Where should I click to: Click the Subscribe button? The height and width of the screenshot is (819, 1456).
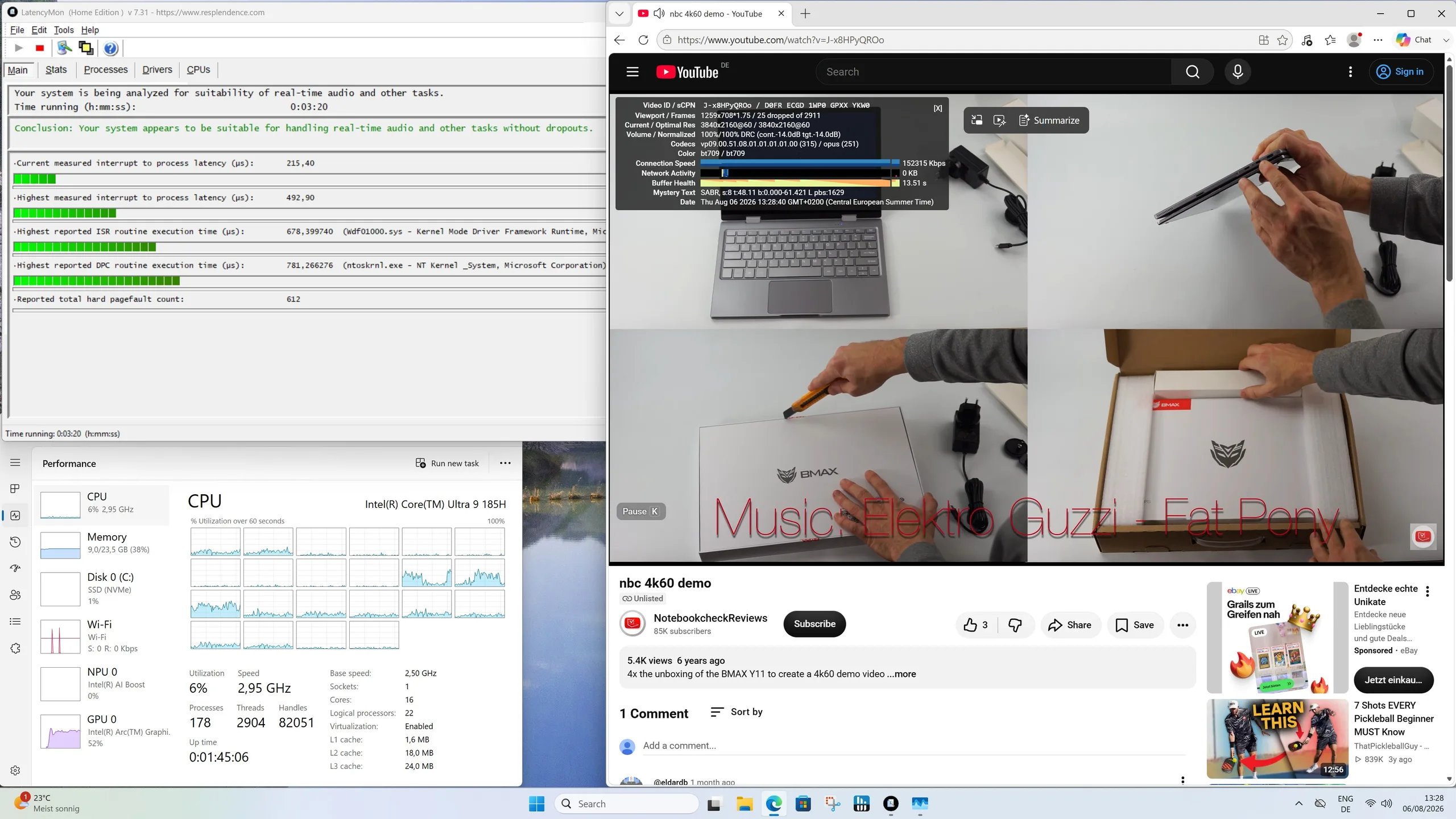click(x=814, y=624)
